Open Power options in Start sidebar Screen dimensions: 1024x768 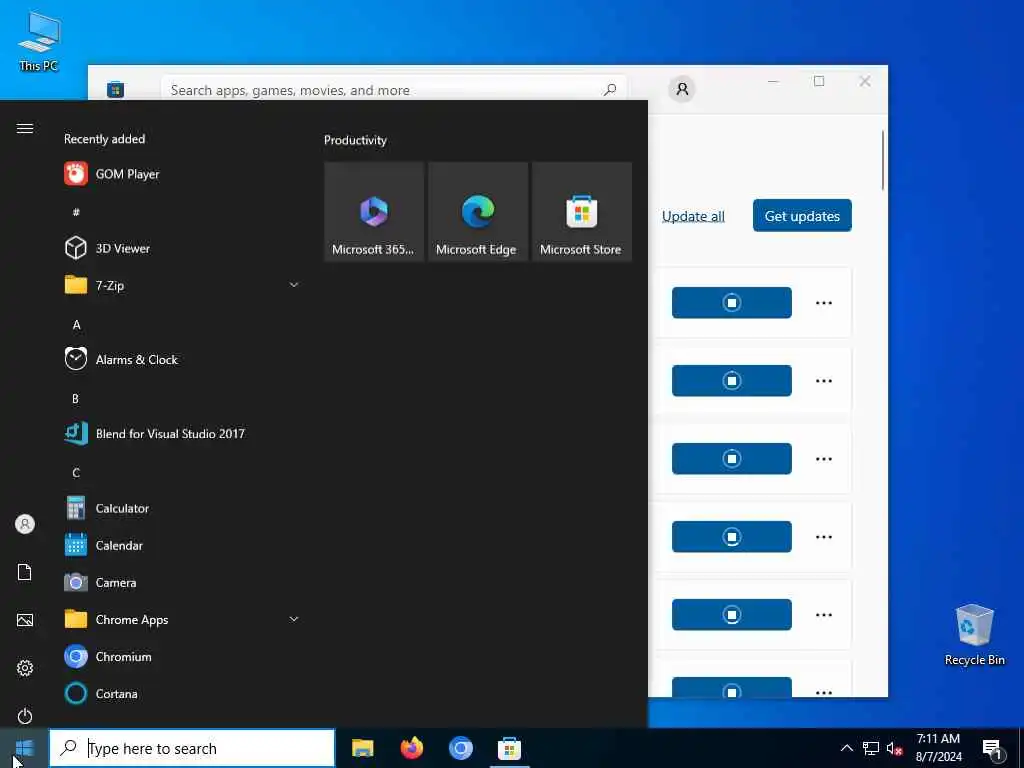[25, 716]
